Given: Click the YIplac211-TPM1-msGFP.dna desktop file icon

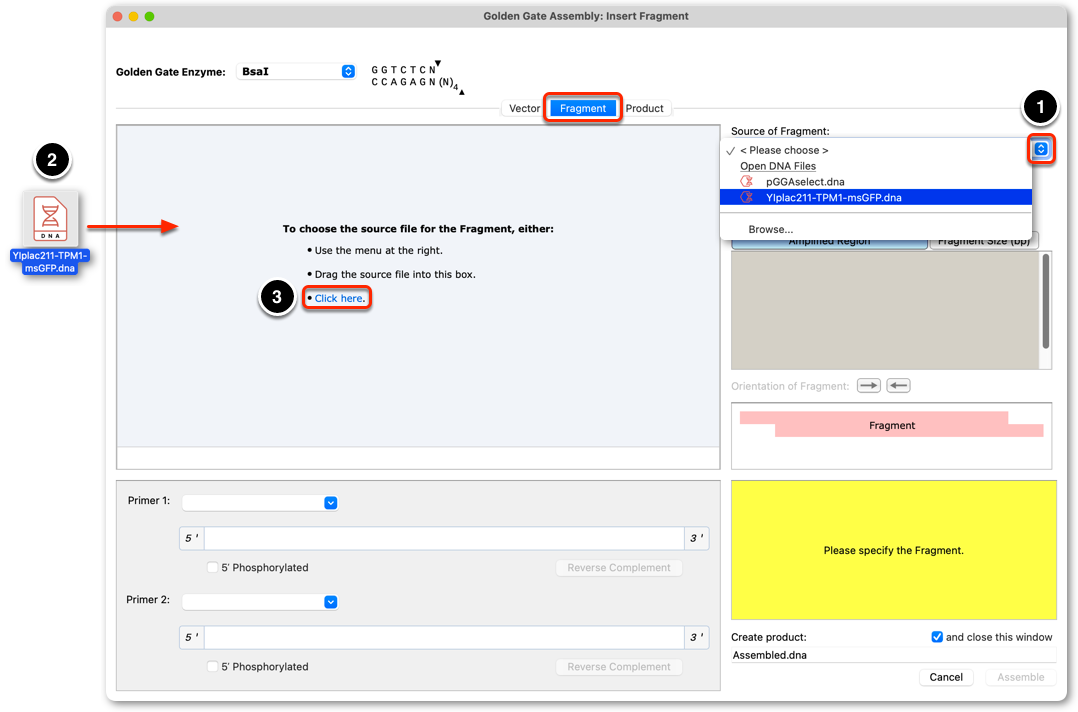Looking at the screenshot, I should (x=50, y=219).
